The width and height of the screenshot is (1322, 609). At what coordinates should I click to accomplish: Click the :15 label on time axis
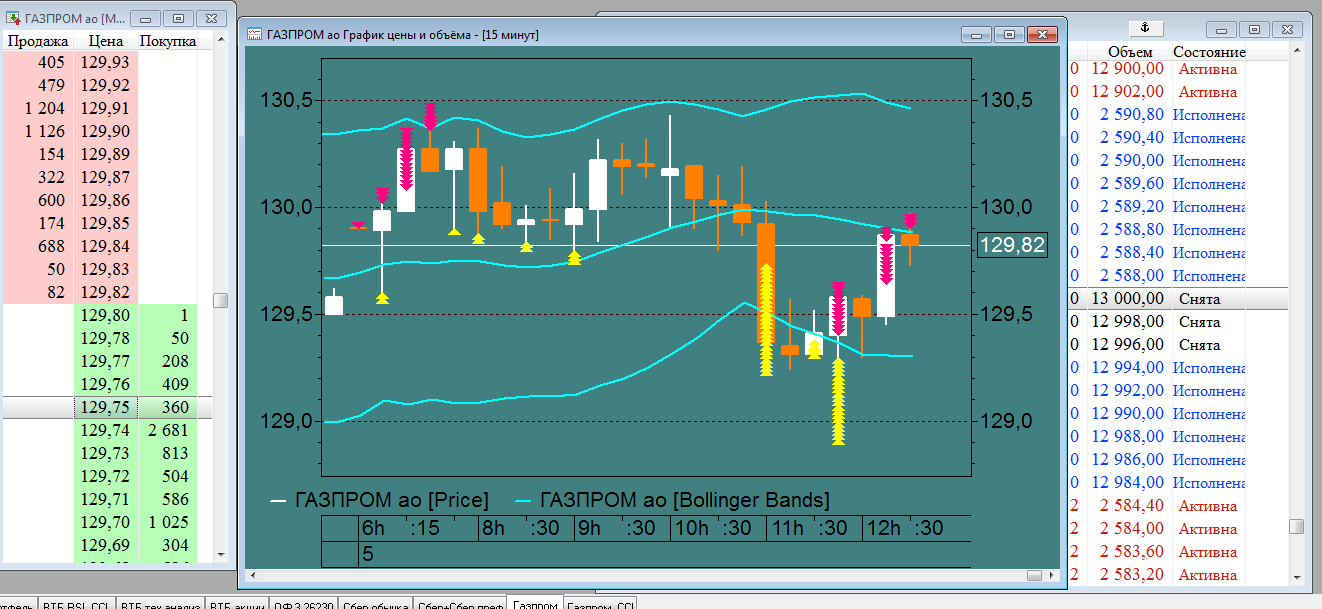tap(425, 528)
